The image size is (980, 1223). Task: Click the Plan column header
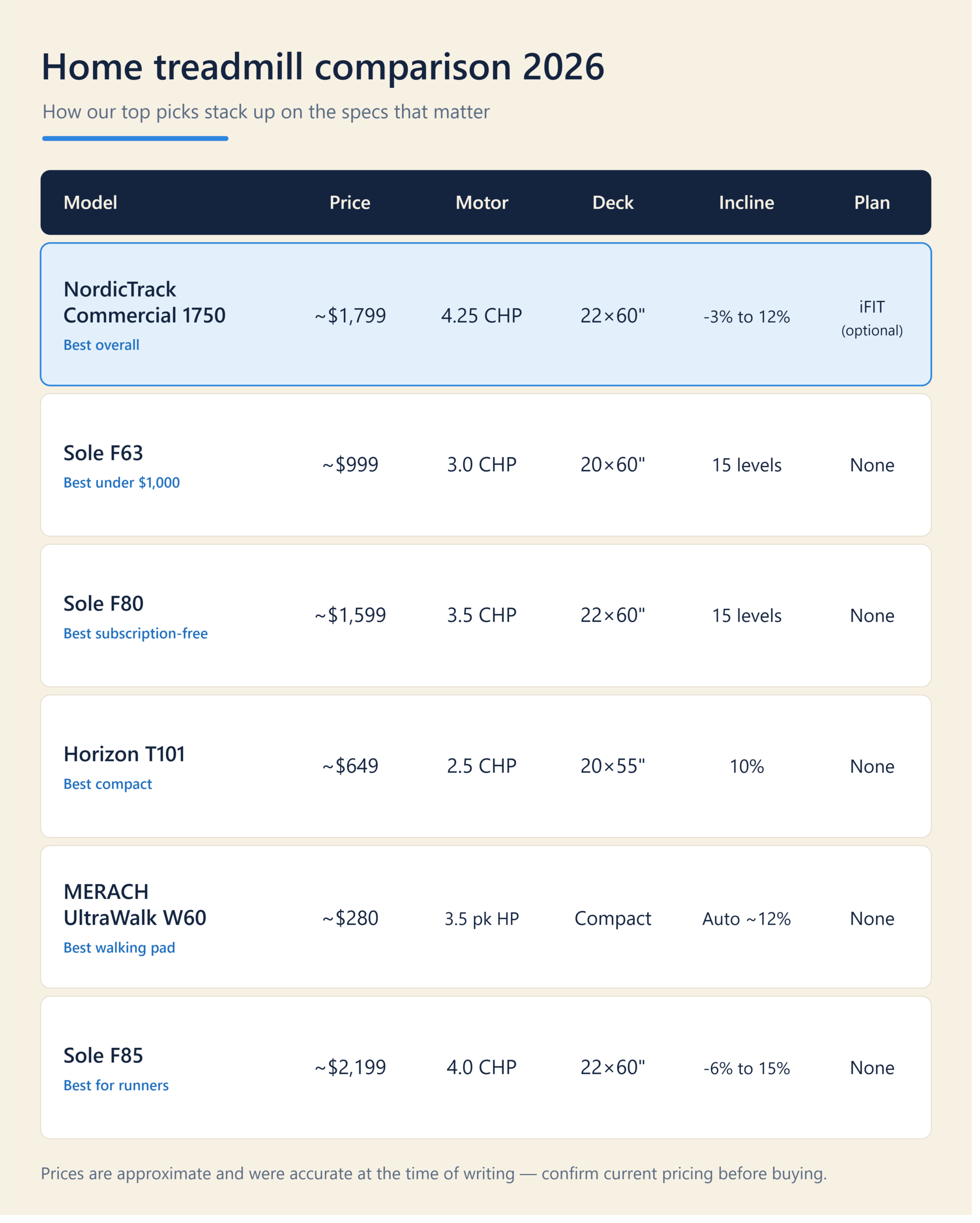[879, 204]
